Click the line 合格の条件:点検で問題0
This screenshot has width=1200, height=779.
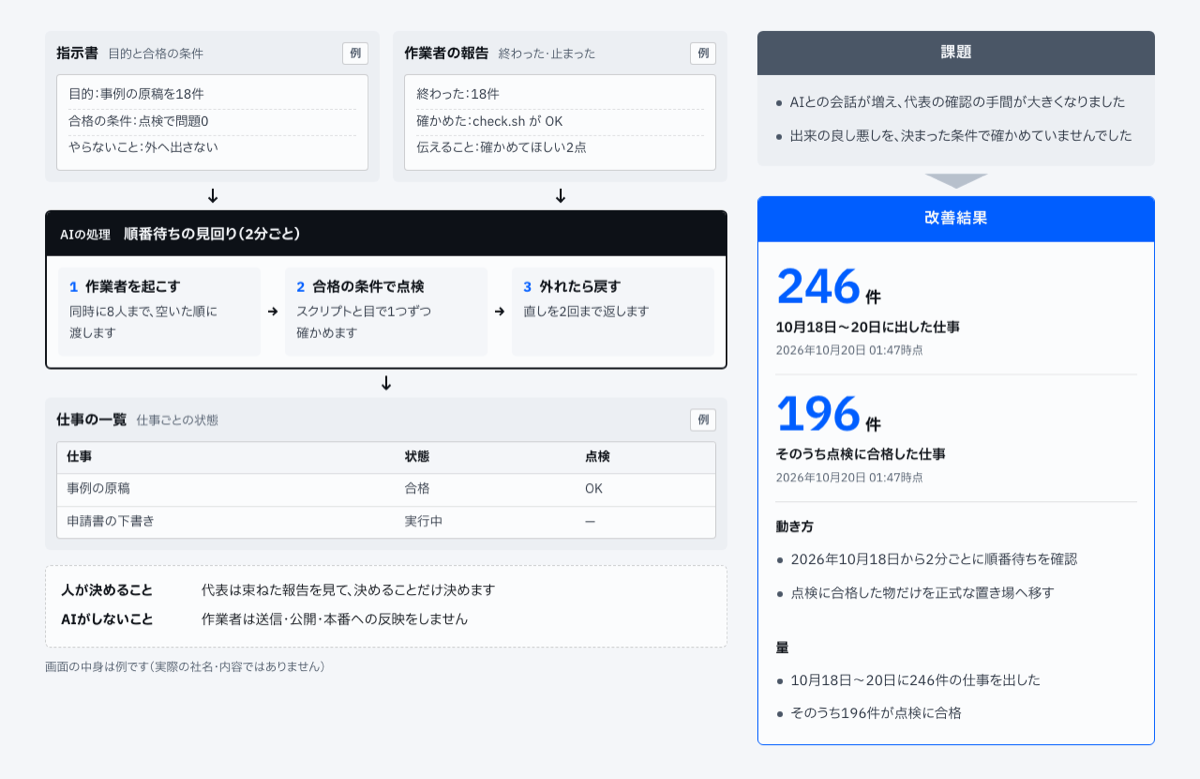click(138, 121)
